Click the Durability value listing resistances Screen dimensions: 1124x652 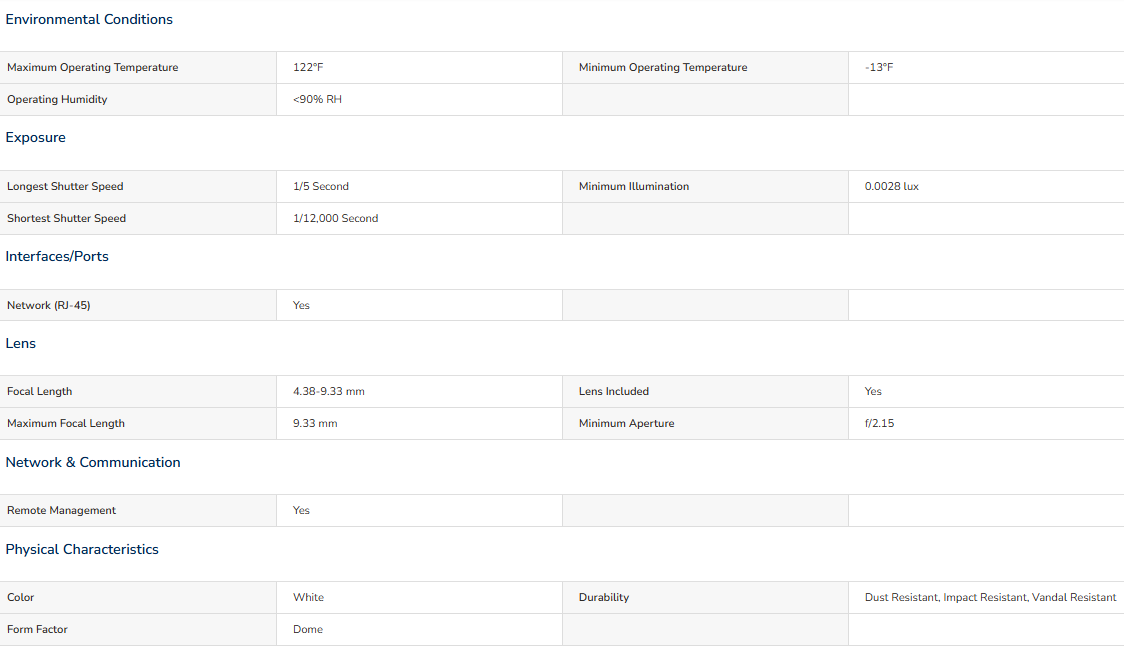(990, 597)
